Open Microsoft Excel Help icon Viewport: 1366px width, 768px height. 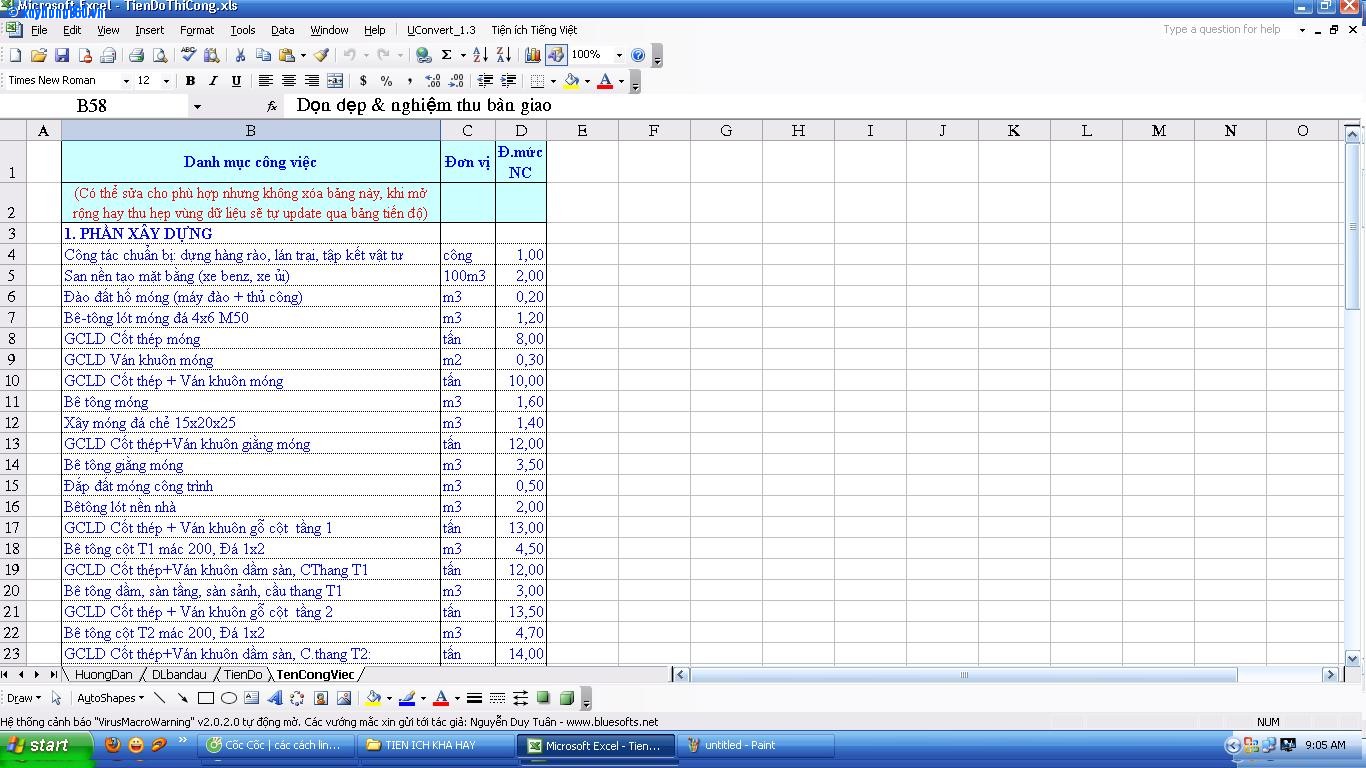(638, 55)
